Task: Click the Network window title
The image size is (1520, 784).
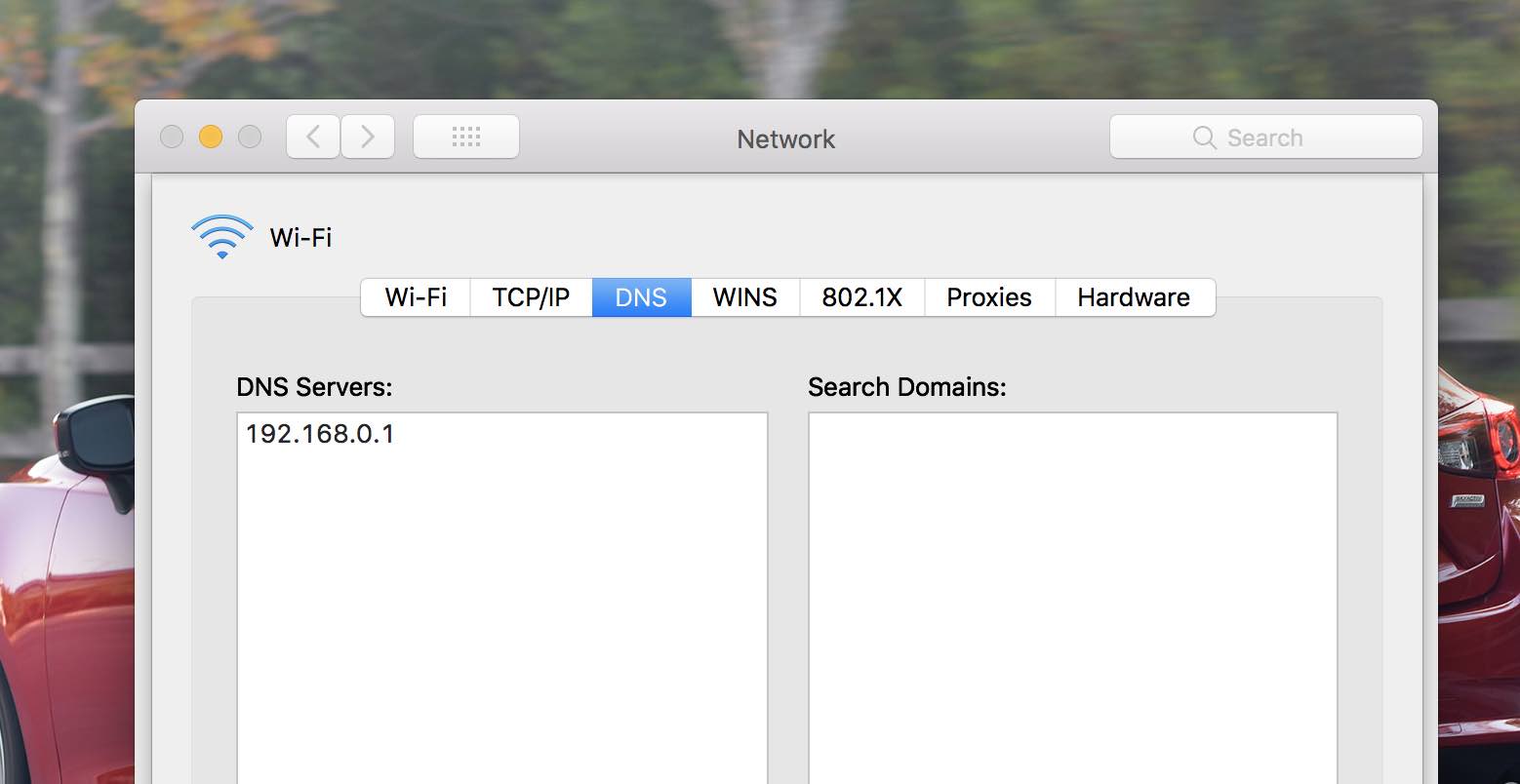Action: 785,139
